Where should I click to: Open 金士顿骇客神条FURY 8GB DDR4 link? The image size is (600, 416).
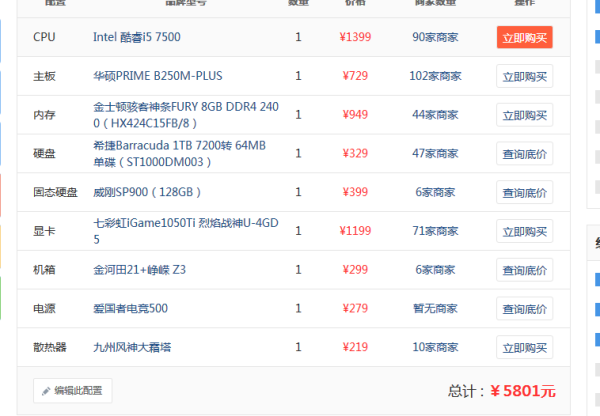(x=186, y=115)
